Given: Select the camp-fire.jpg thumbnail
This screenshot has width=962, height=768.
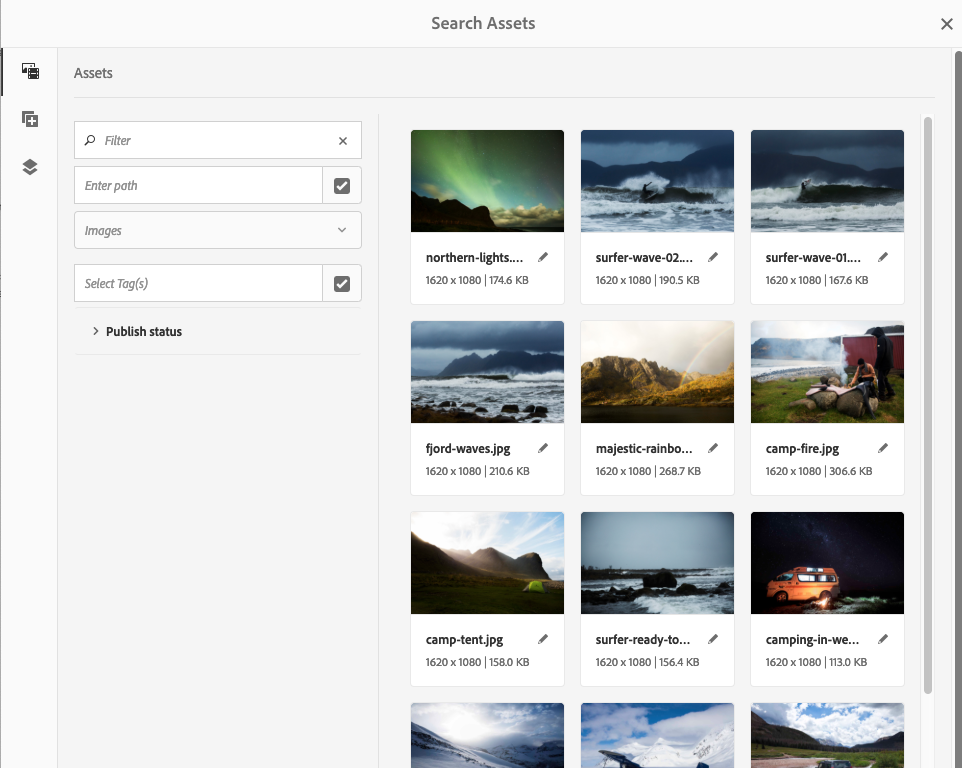Looking at the screenshot, I should point(827,372).
